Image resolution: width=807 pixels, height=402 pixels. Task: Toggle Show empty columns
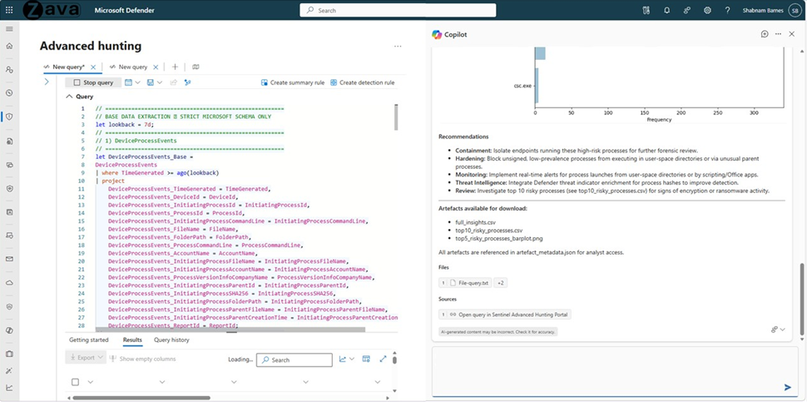coord(143,359)
